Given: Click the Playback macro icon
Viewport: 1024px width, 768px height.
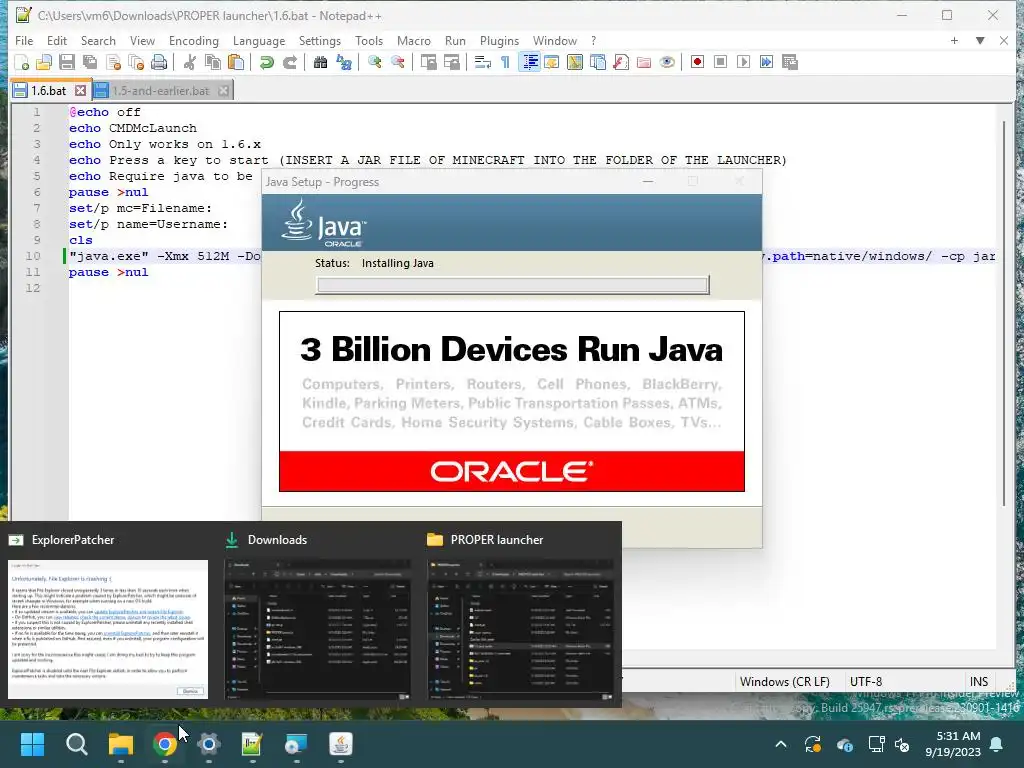Looking at the screenshot, I should (x=743, y=63).
